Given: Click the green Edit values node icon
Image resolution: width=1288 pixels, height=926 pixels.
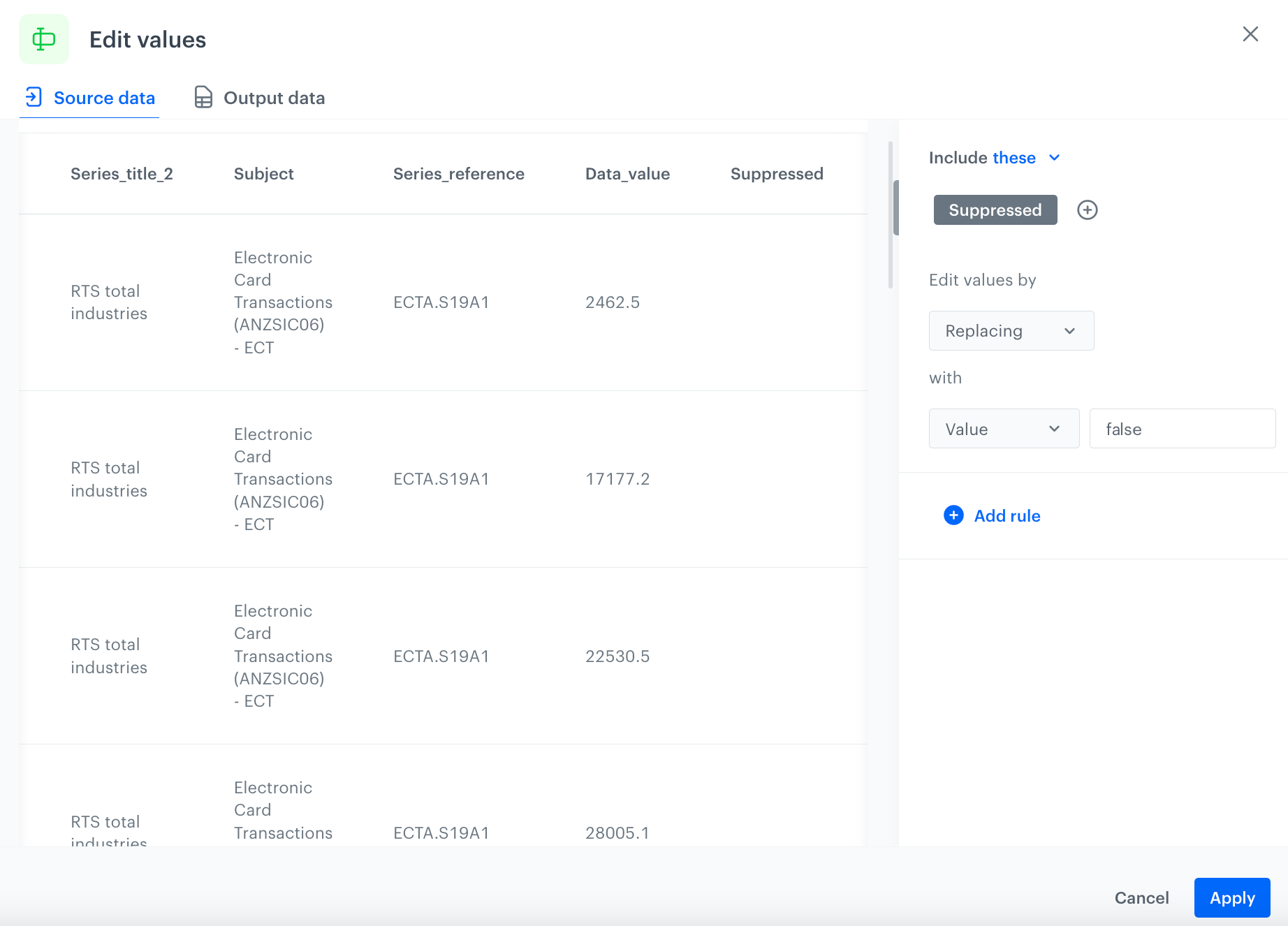Looking at the screenshot, I should pos(44,39).
